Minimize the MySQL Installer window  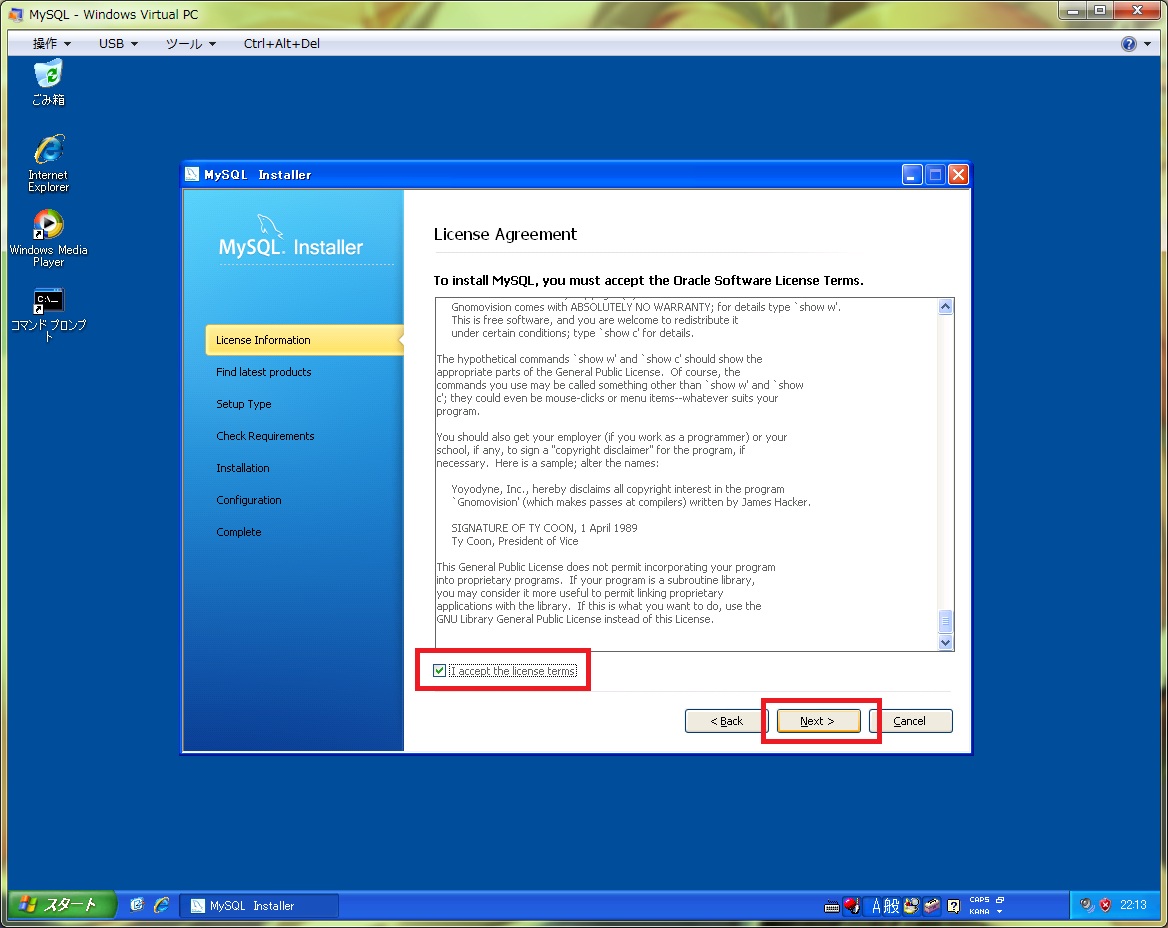[x=912, y=174]
